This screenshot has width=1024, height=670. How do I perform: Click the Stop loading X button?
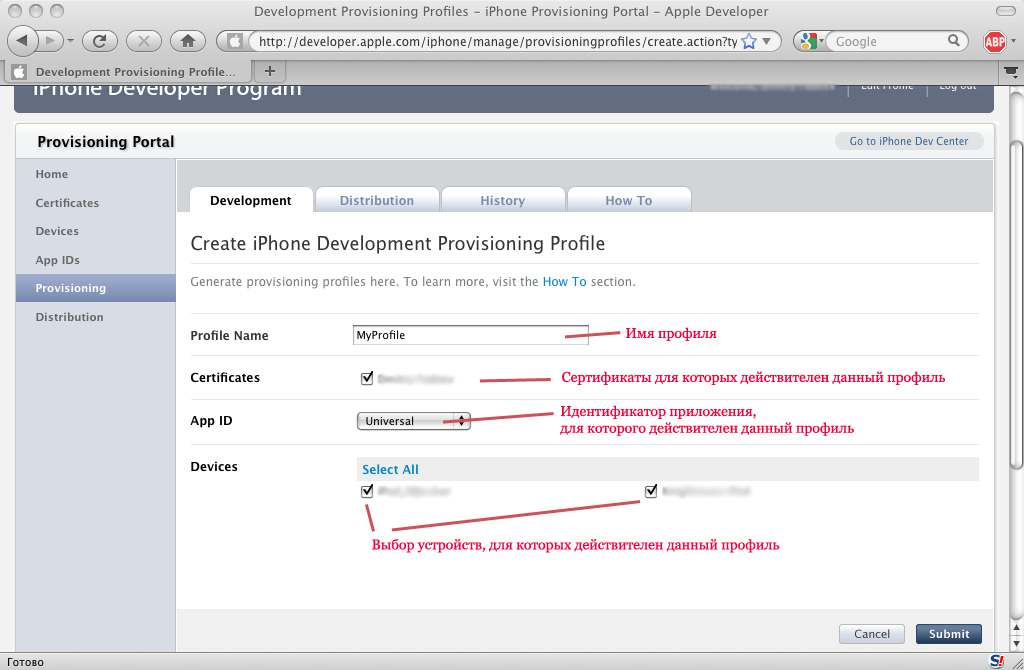click(144, 41)
